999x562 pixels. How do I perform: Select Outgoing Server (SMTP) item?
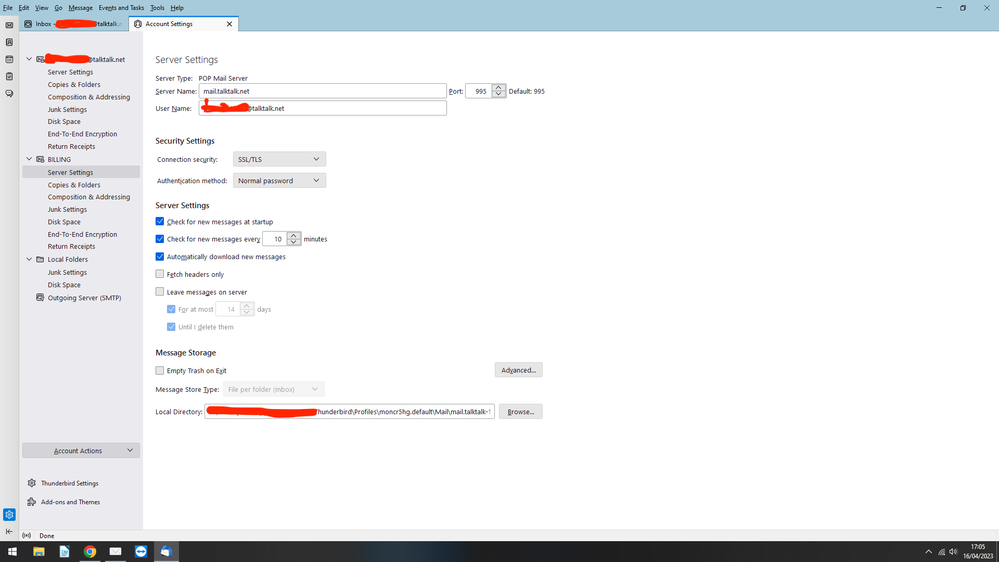click(x=84, y=298)
